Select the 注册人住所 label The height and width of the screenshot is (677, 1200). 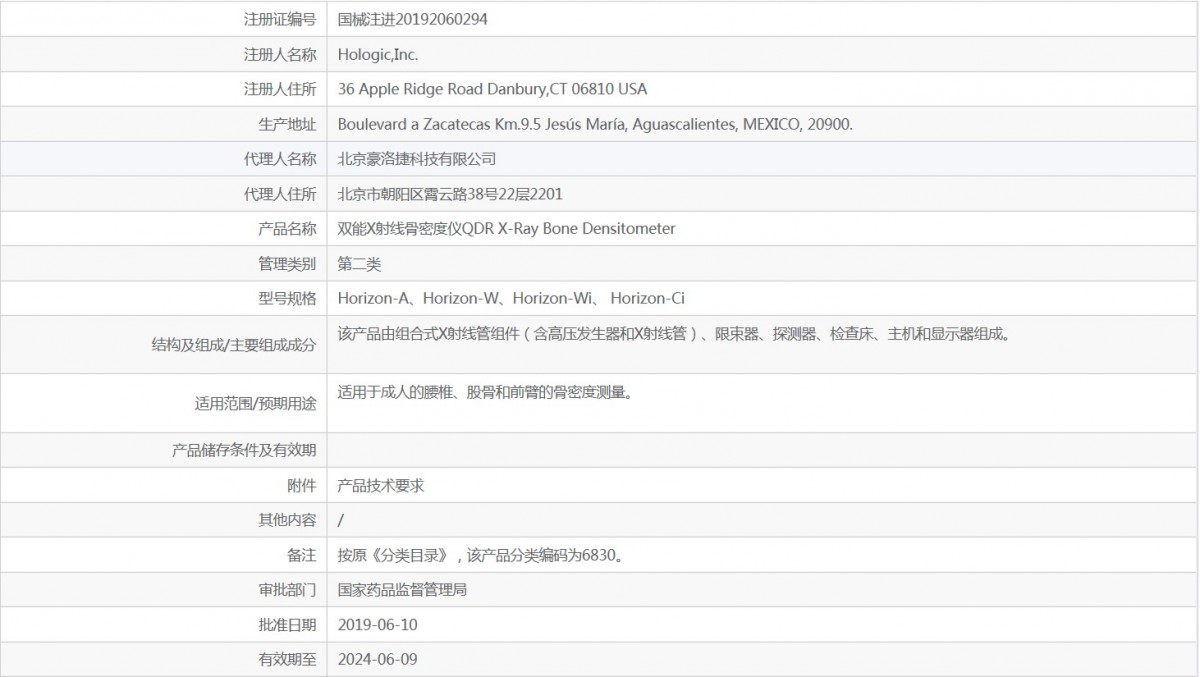(280, 89)
